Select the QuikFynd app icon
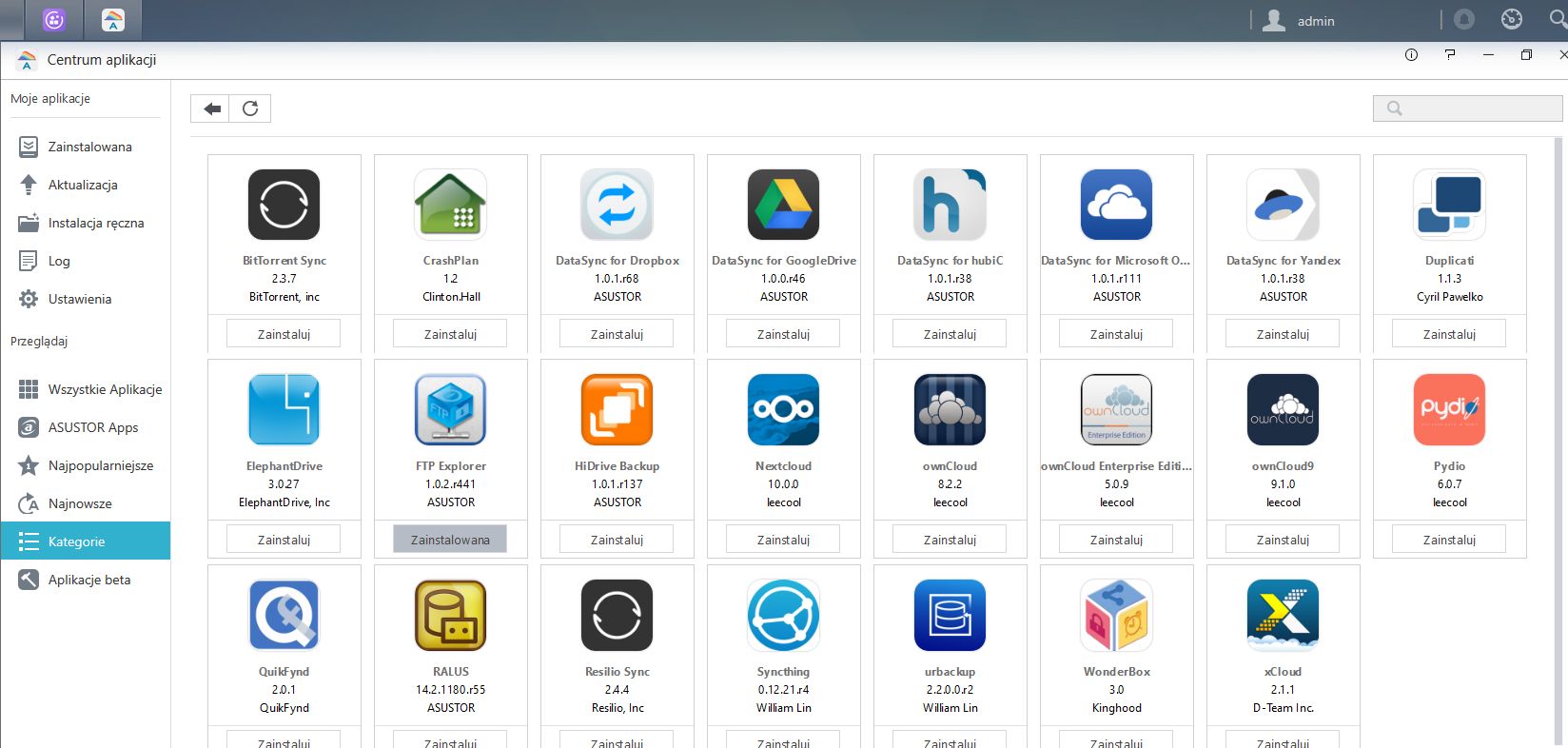Screen dimensions: 1568x748 tap(284, 616)
